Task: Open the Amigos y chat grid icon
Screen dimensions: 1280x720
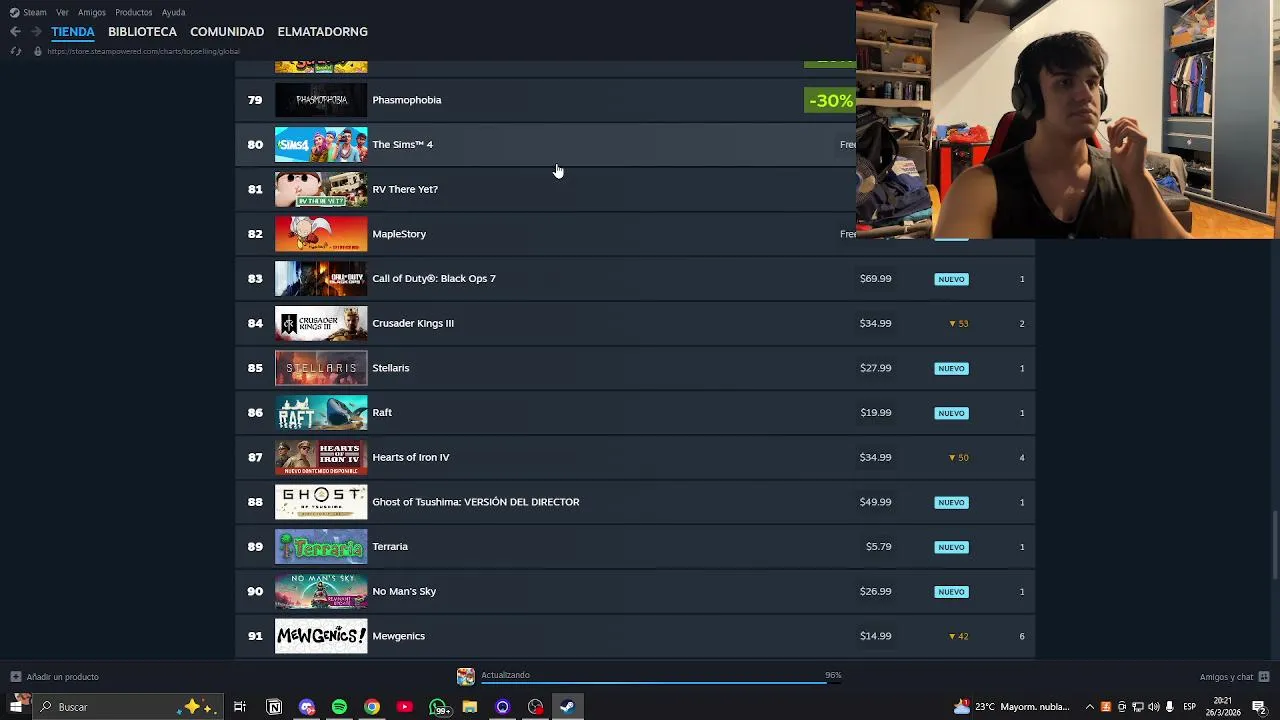Action: (x=1264, y=677)
